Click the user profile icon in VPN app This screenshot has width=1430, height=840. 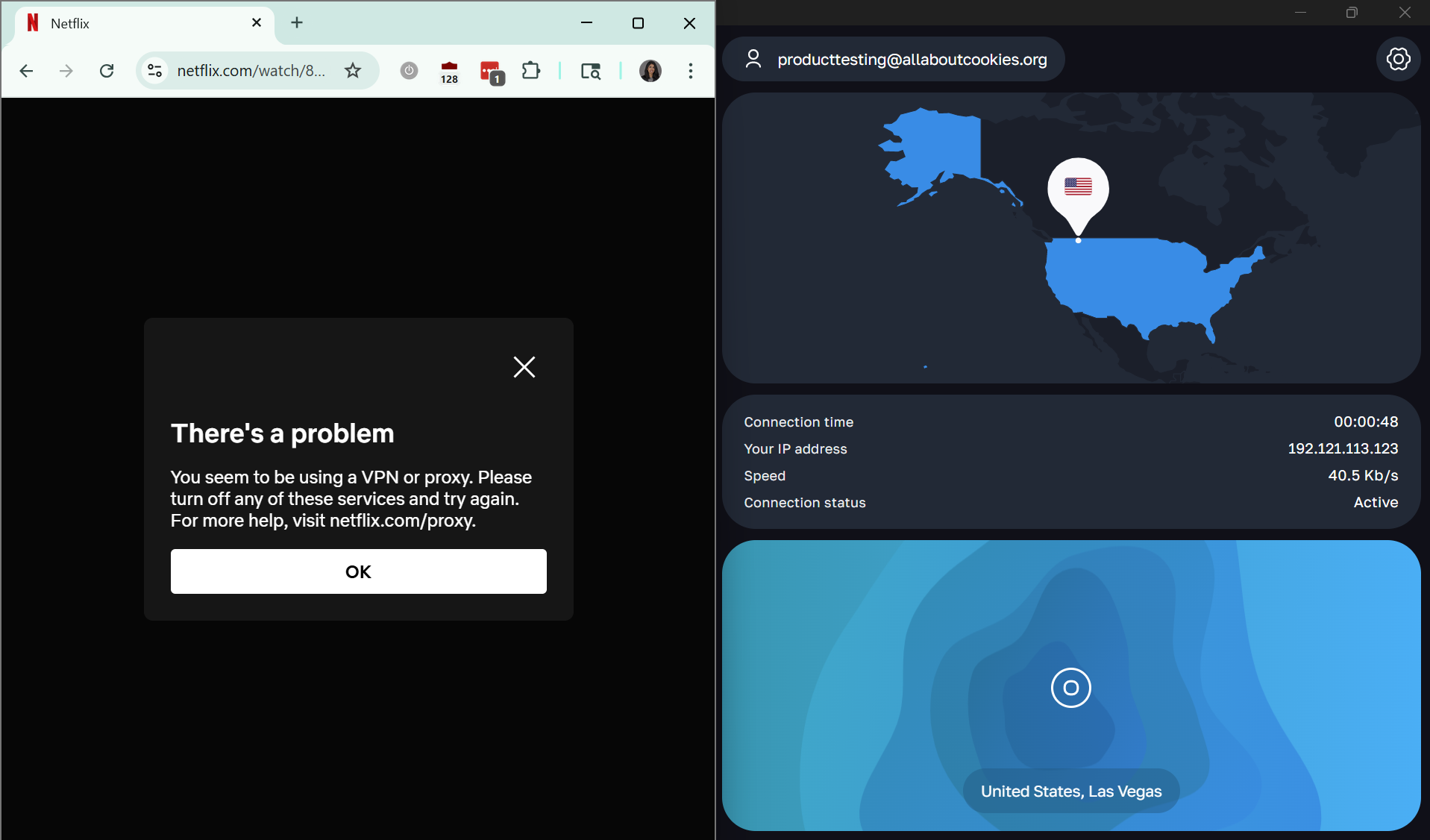coord(753,59)
